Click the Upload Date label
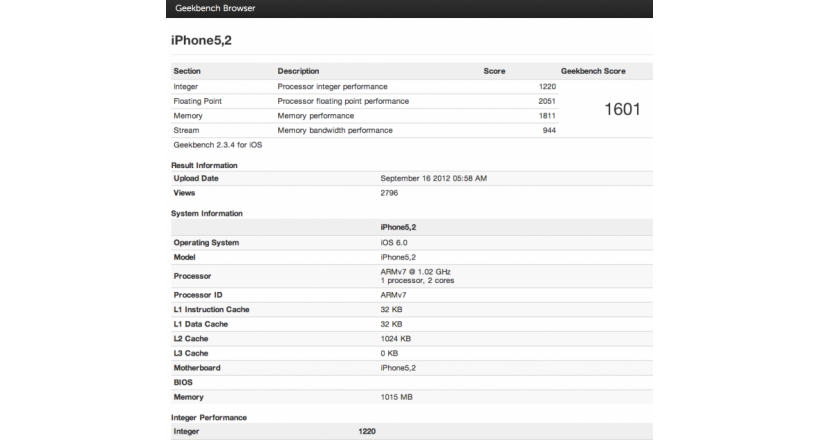 pos(196,178)
